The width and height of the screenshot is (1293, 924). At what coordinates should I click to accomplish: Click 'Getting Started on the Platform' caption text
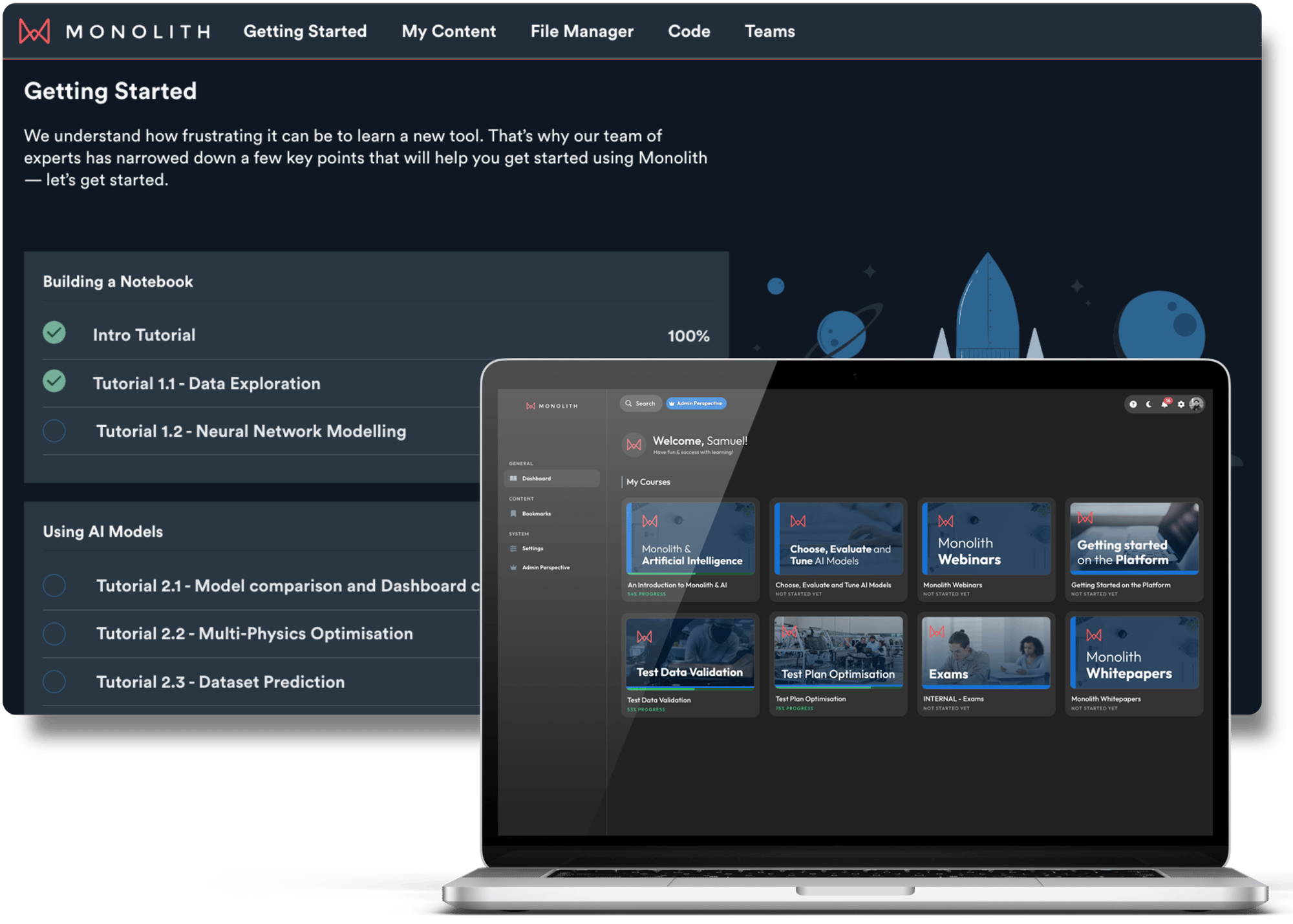pyautogui.click(x=1121, y=585)
